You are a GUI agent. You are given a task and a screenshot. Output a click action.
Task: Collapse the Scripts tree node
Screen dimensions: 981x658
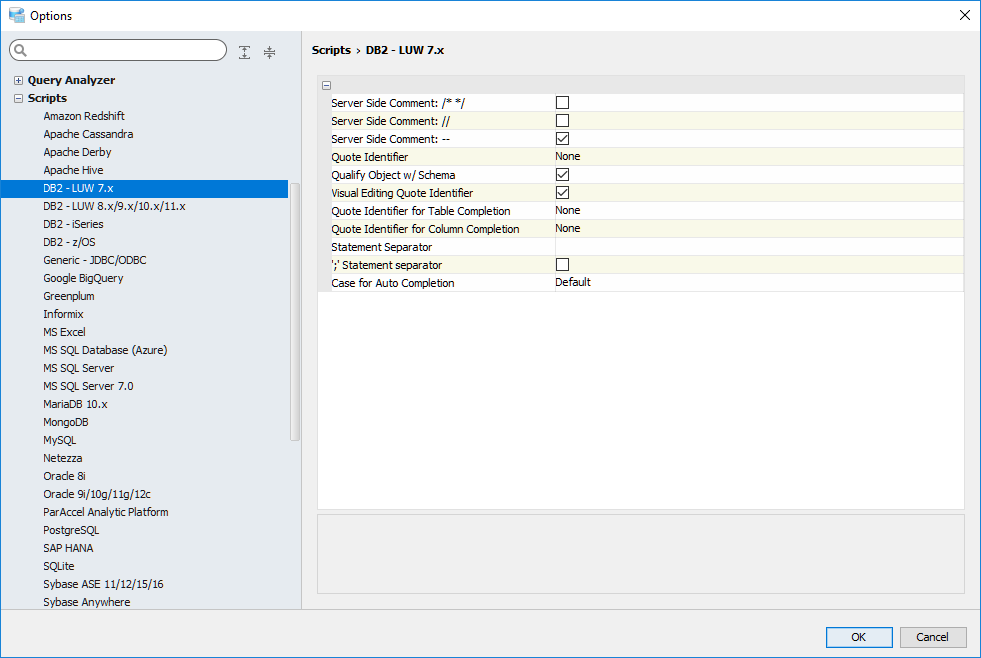tap(18, 98)
